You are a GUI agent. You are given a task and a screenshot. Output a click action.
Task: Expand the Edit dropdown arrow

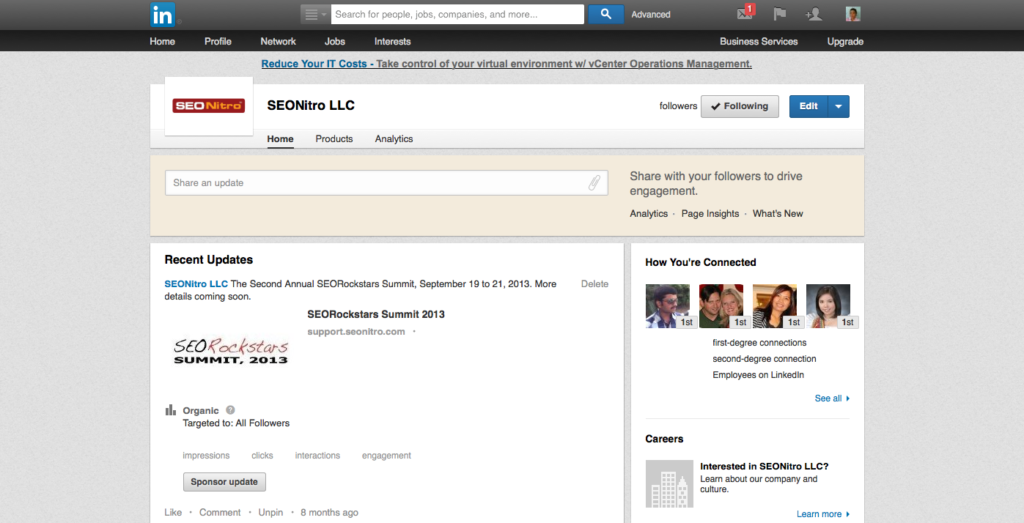(839, 106)
